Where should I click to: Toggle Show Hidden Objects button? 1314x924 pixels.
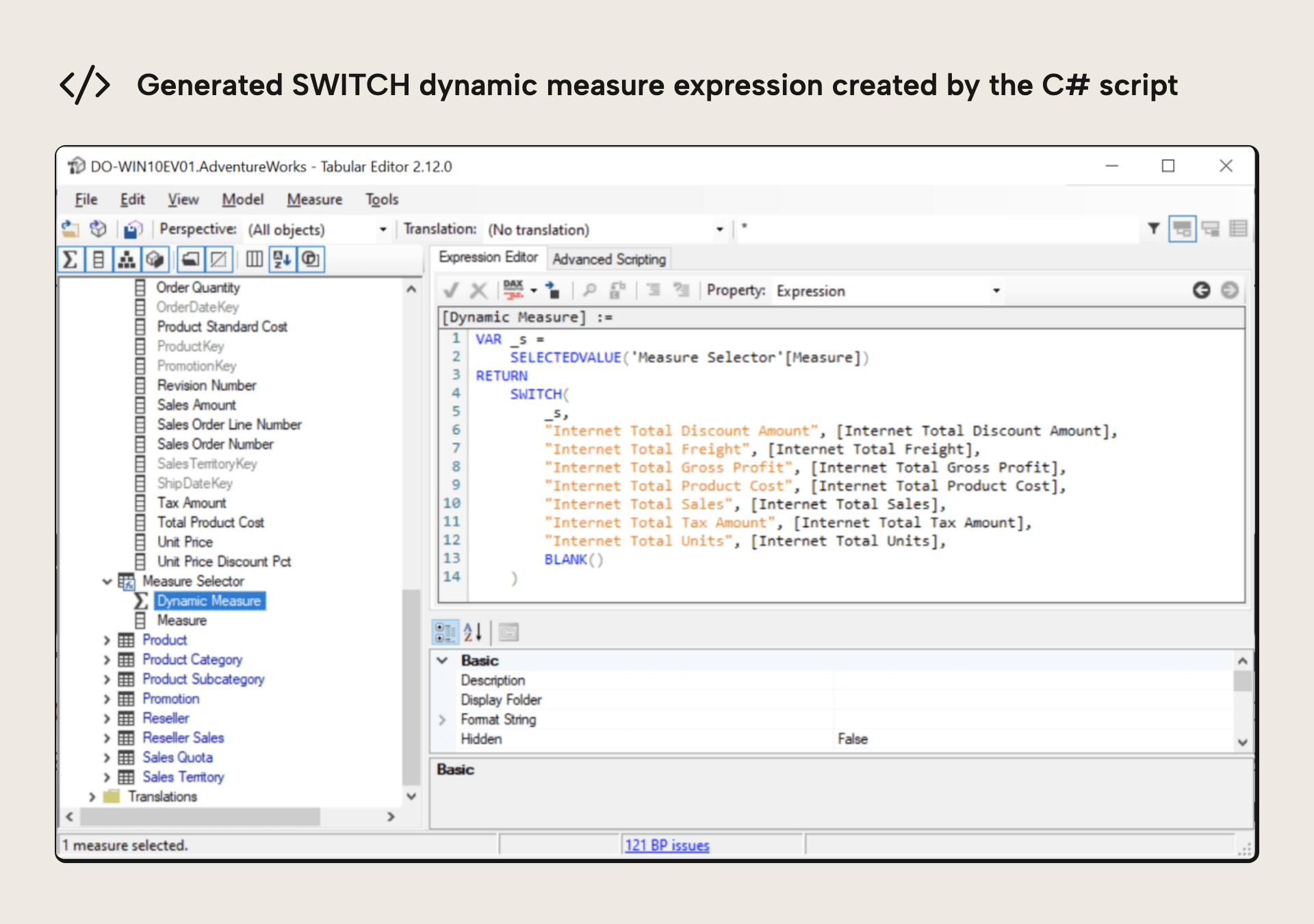tap(219, 259)
